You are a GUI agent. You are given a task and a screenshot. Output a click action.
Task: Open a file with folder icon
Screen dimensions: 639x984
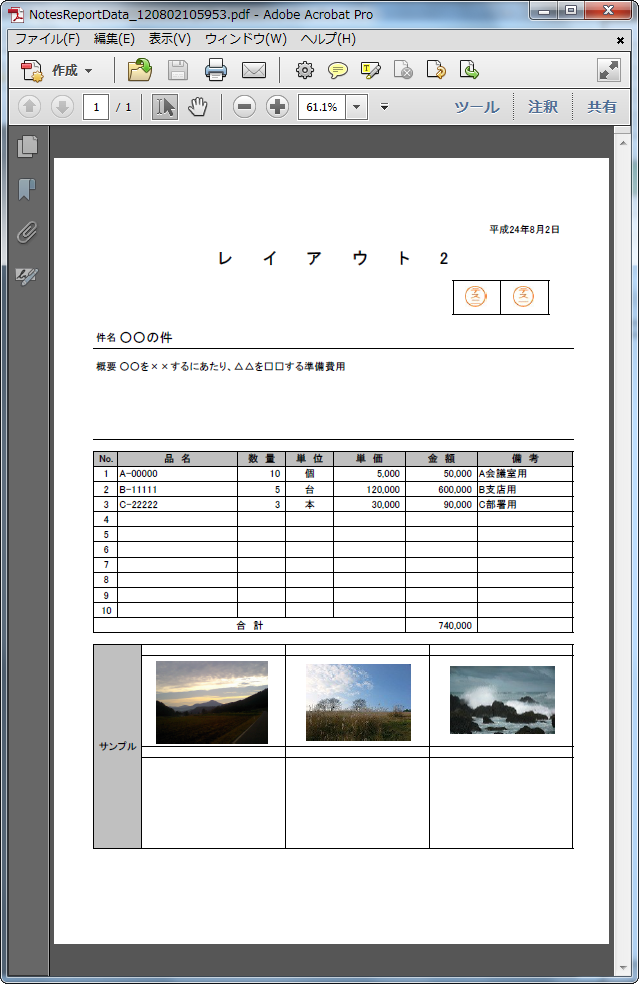coord(139,70)
